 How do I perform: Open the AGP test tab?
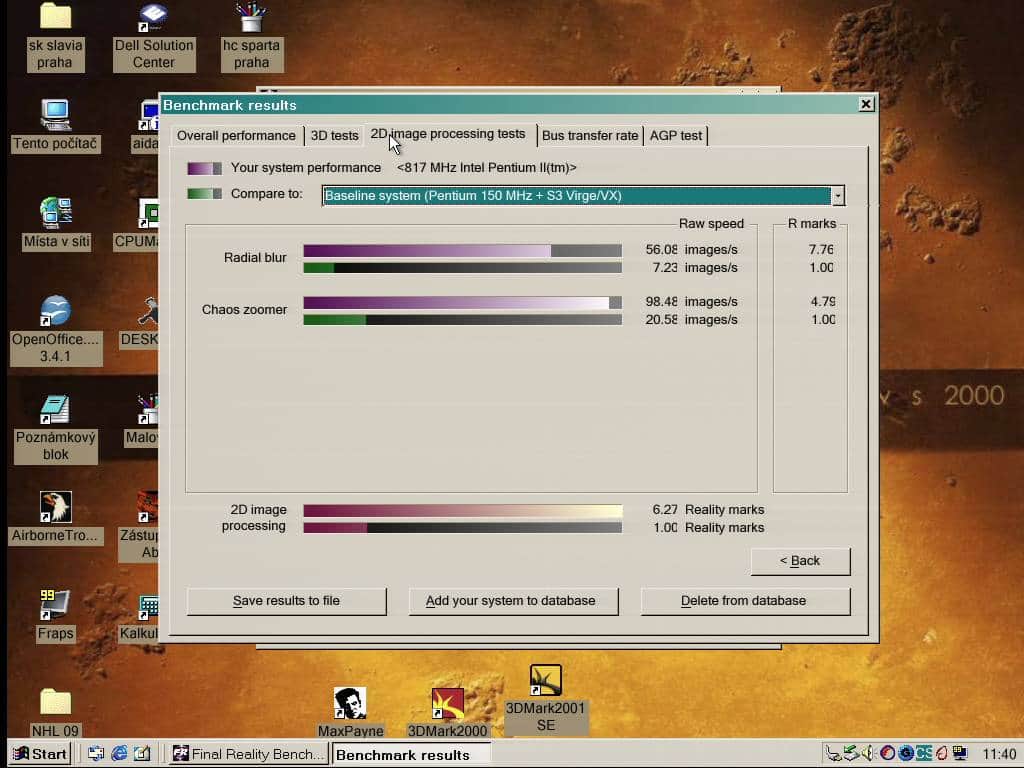pos(676,136)
